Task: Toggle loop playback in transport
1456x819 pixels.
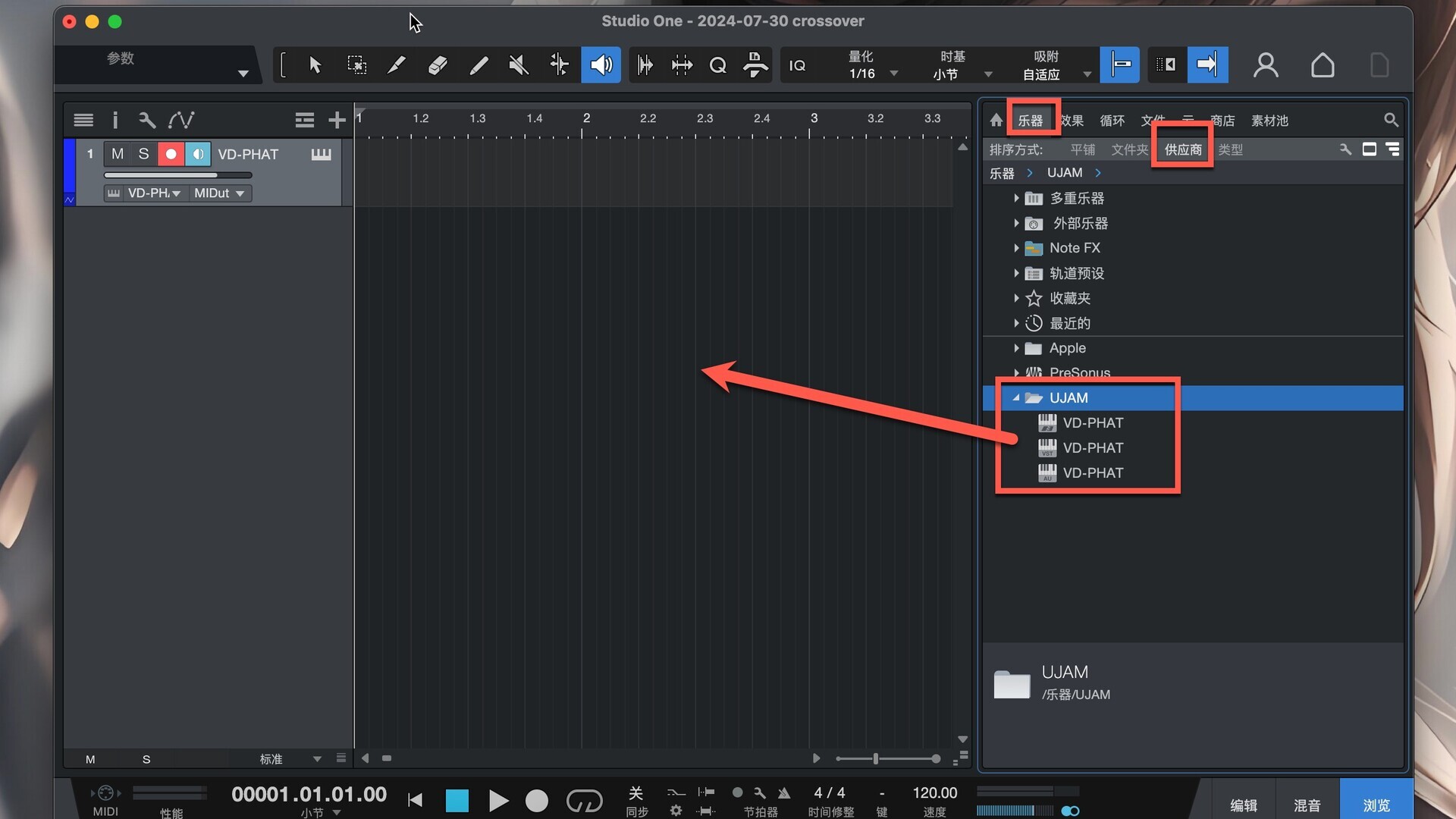Action: (584, 800)
